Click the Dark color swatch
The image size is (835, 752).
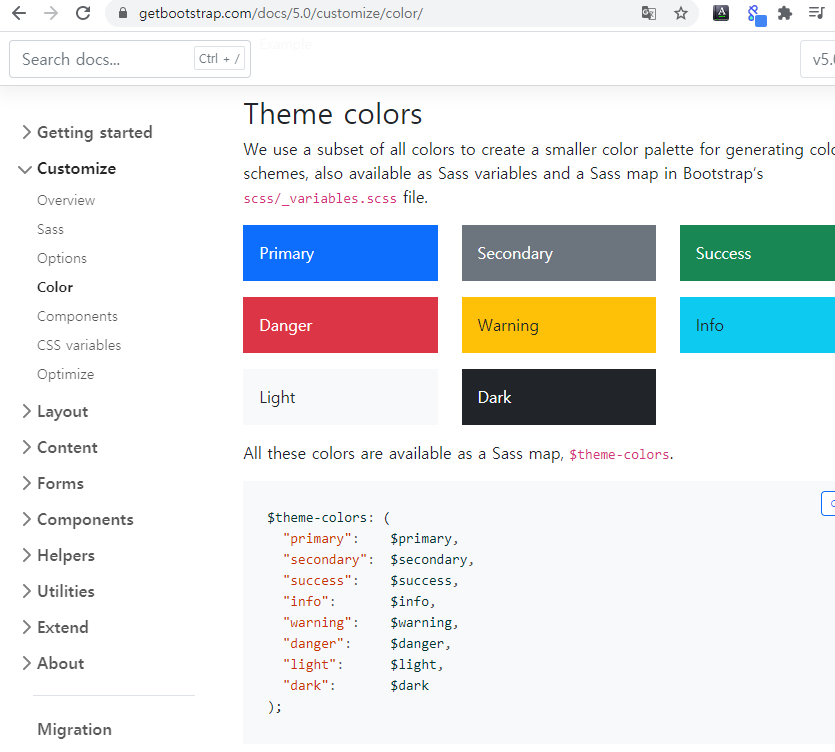pyautogui.click(x=559, y=397)
